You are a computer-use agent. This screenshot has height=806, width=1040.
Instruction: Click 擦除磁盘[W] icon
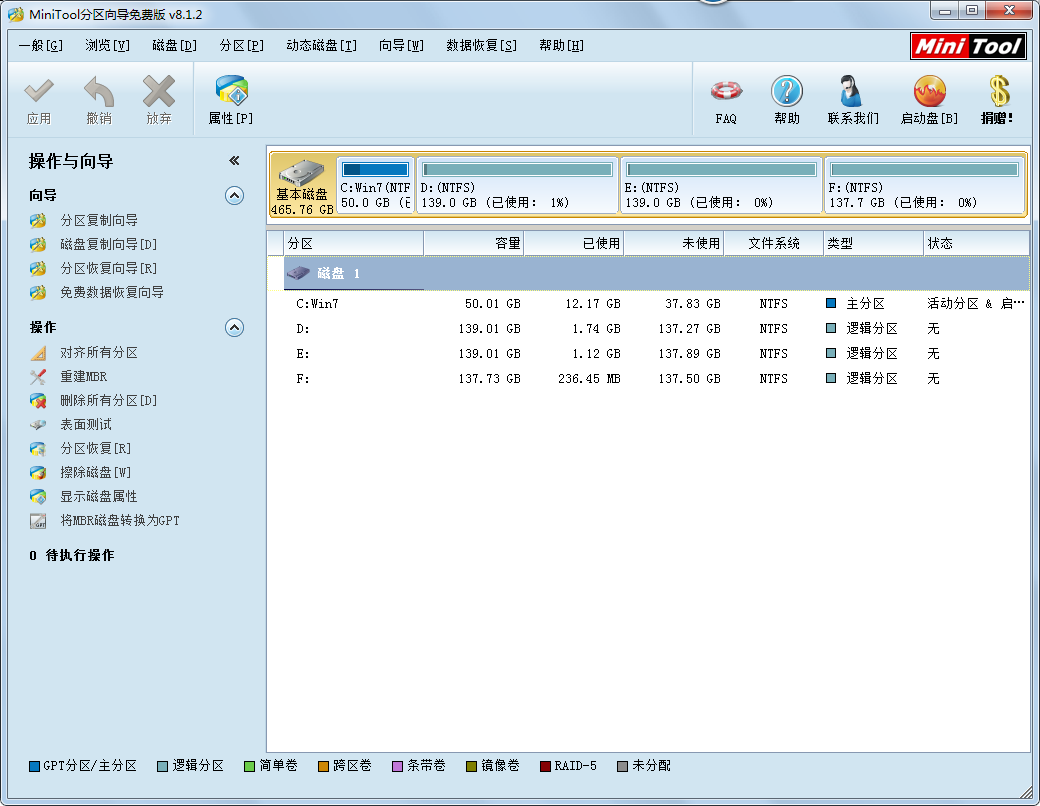(x=38, y=472)
